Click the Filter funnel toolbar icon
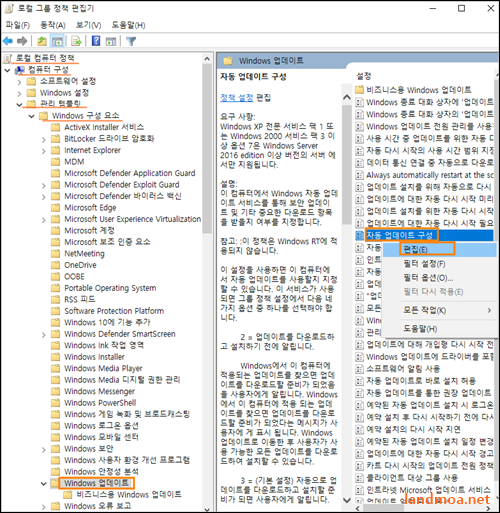The height and width of the screenshot is (513, 500). [131, 41]
